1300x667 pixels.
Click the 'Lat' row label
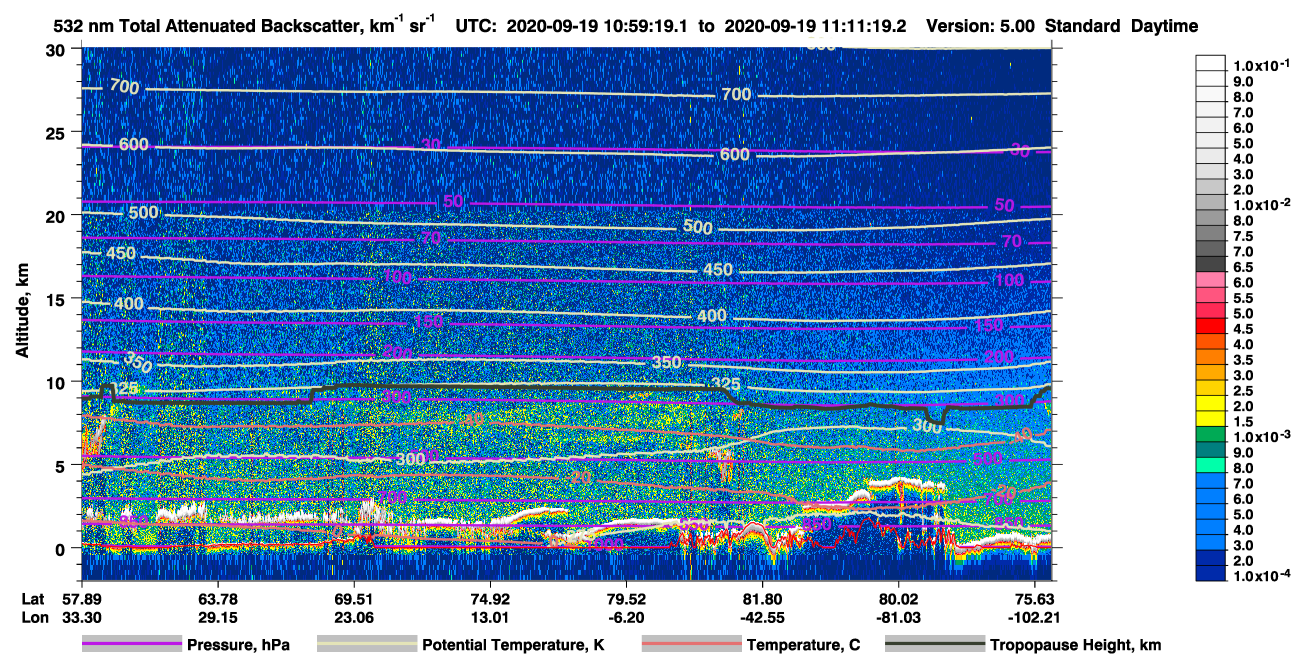click(33, 599)
